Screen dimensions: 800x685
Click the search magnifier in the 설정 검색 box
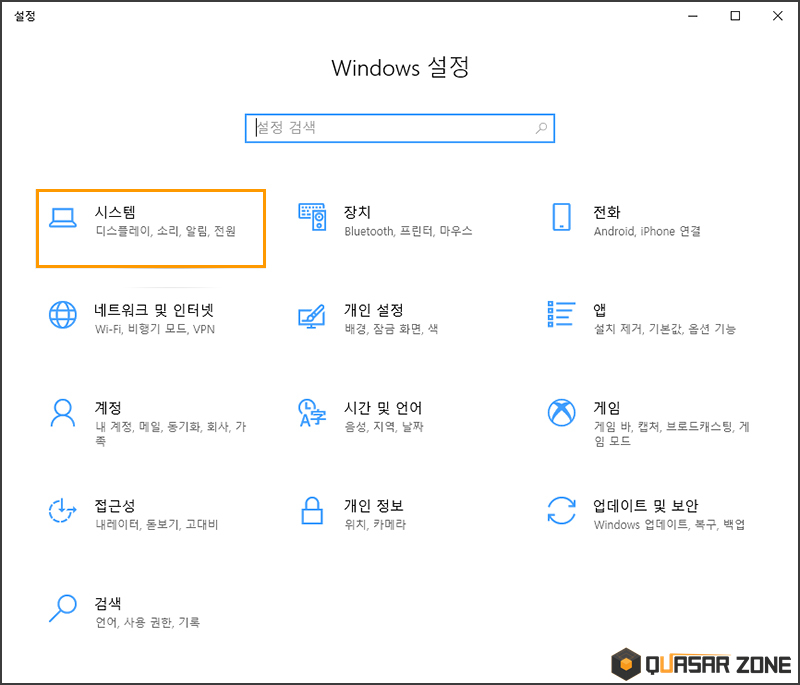coord(541,128)
